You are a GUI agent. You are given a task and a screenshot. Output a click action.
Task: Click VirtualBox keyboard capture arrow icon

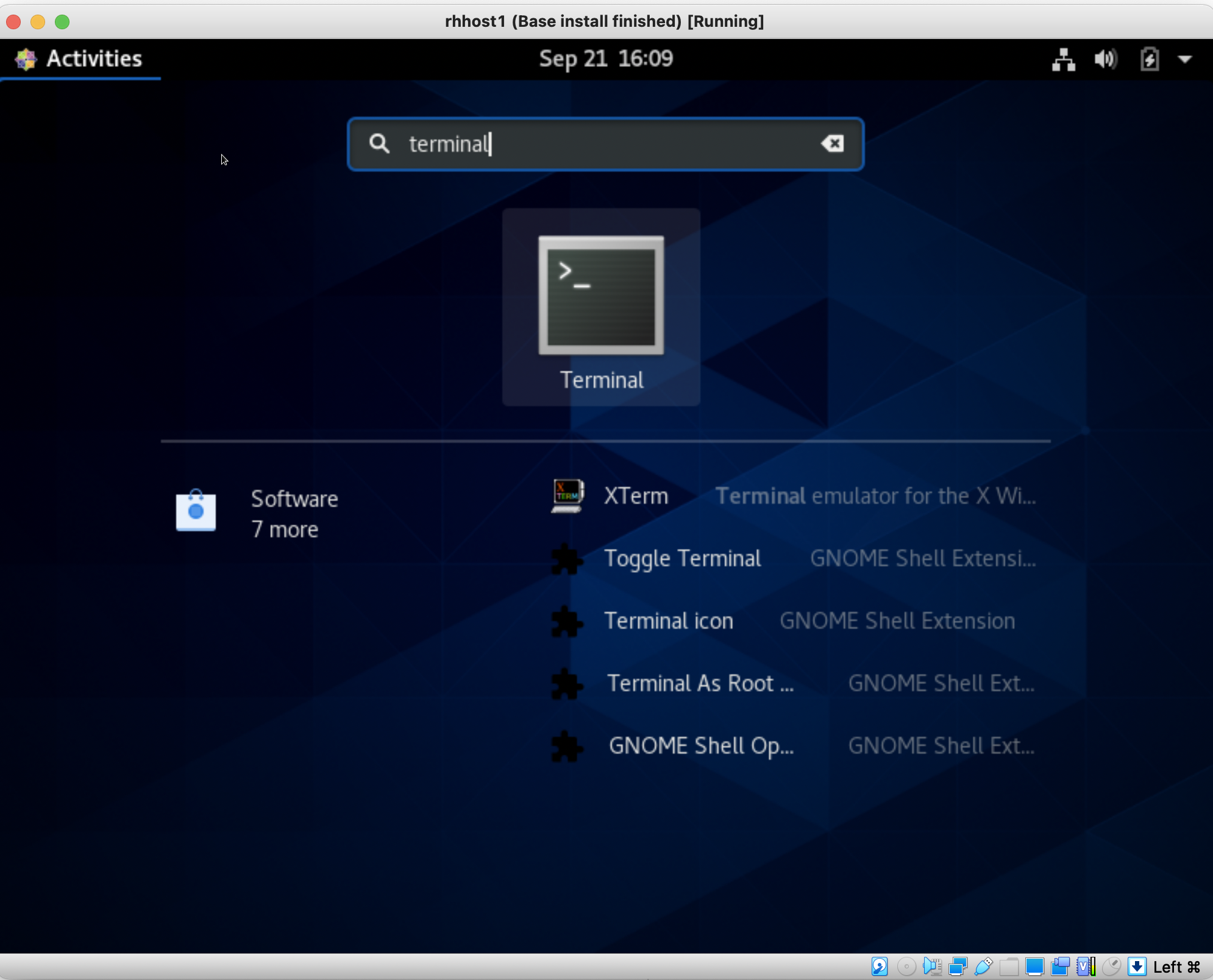pyautogui.click(x=1137, y=967)
